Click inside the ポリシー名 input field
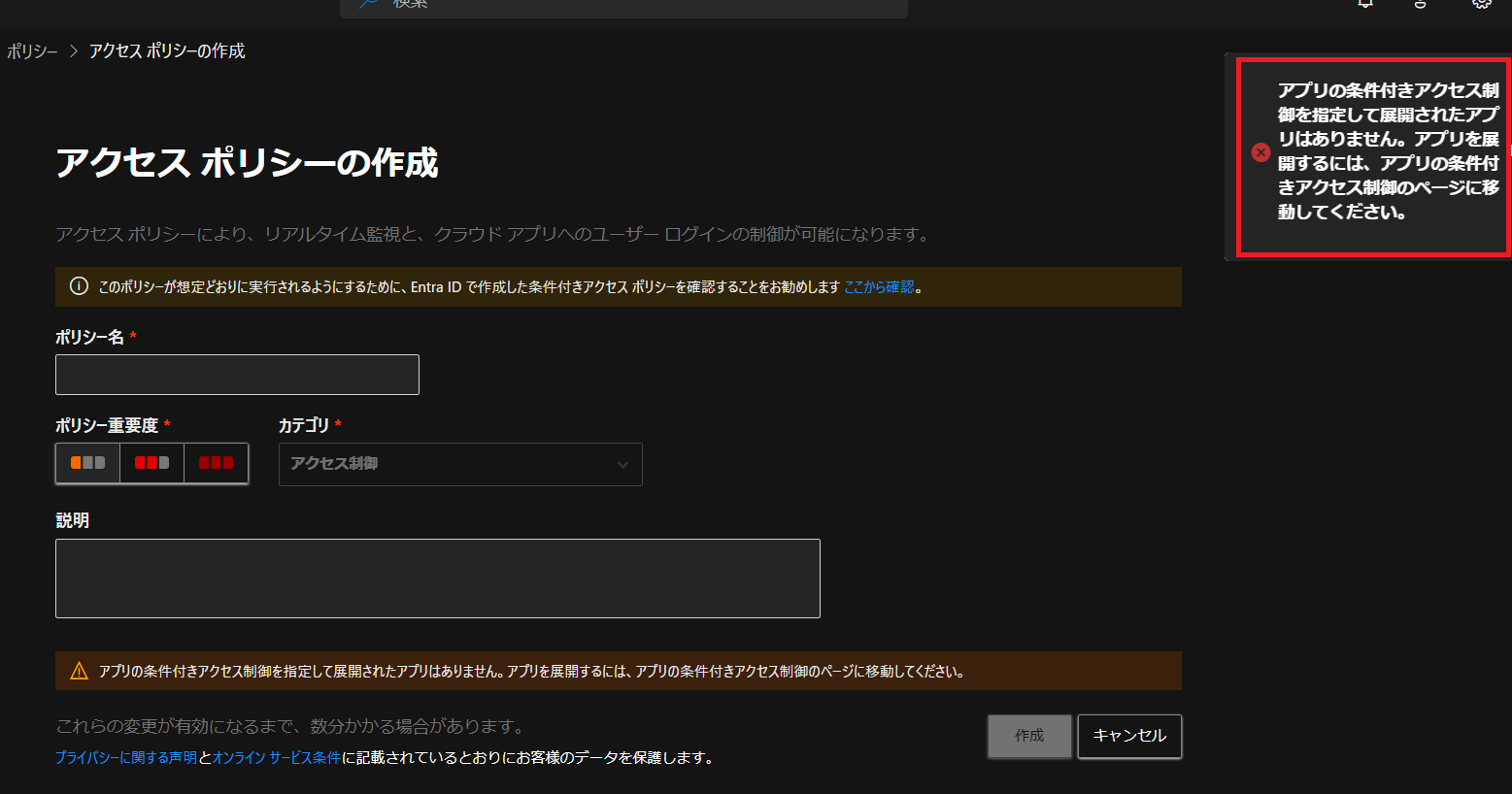The image size is (1512, 794). click(x=237, y=375)
